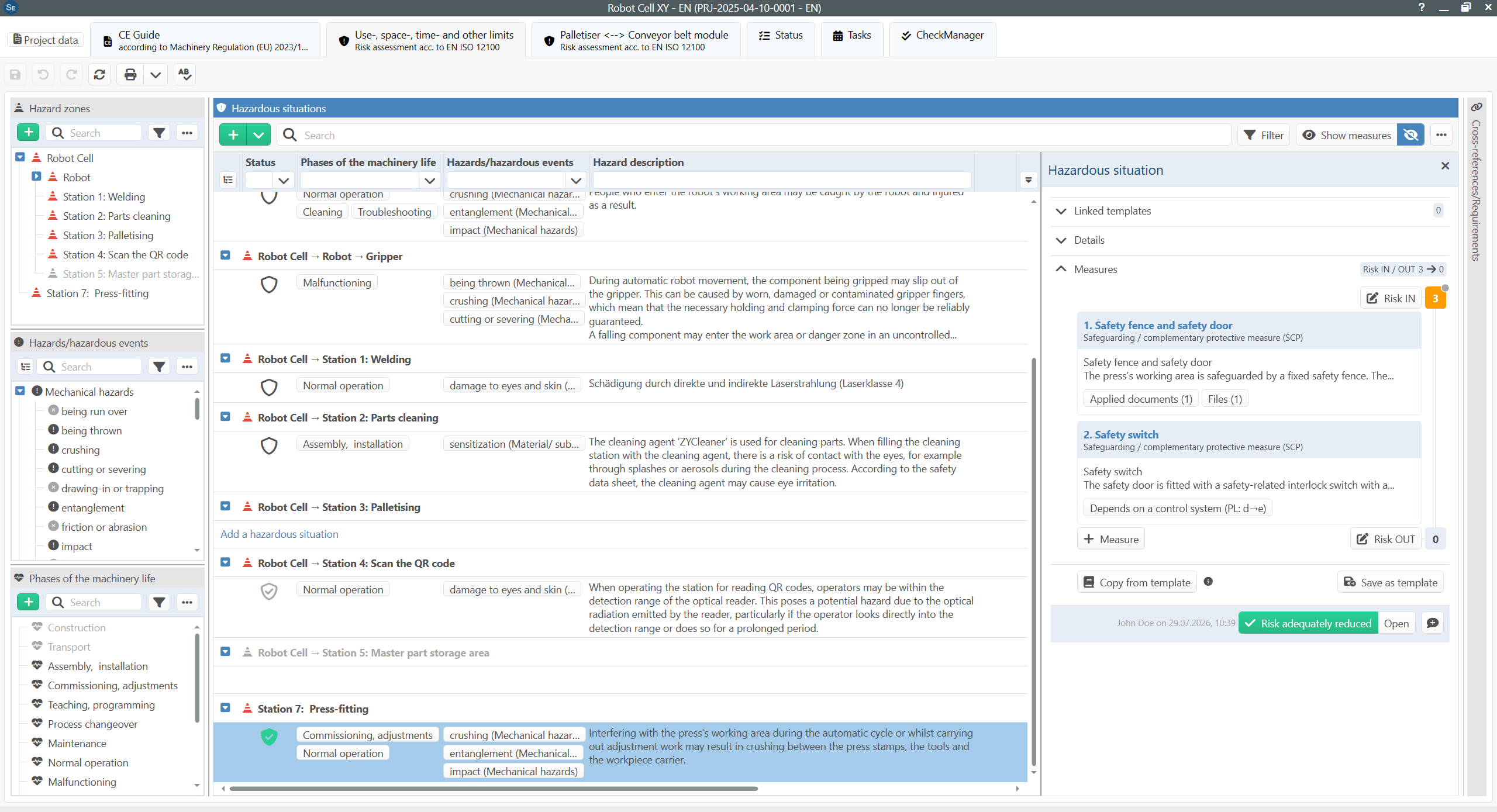
Task: Switch to Use-, space-, time- limits tab
Action: [x=426, y=40]
